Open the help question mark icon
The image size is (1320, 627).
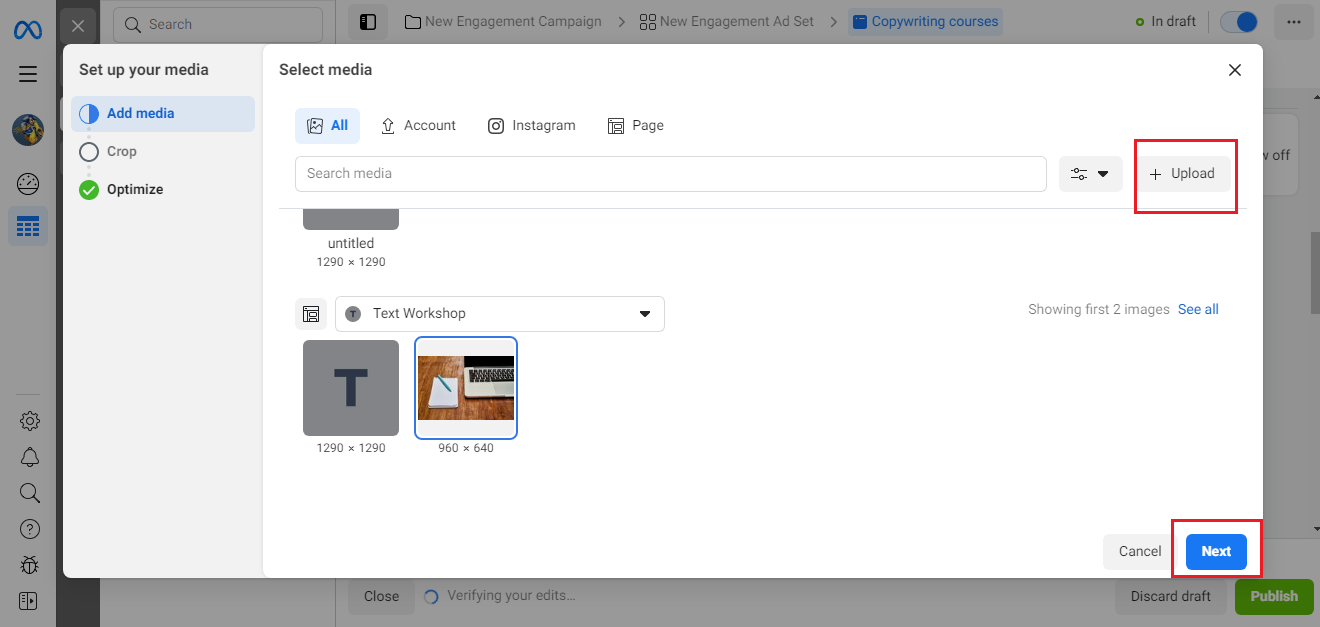(x=29, y=529)
